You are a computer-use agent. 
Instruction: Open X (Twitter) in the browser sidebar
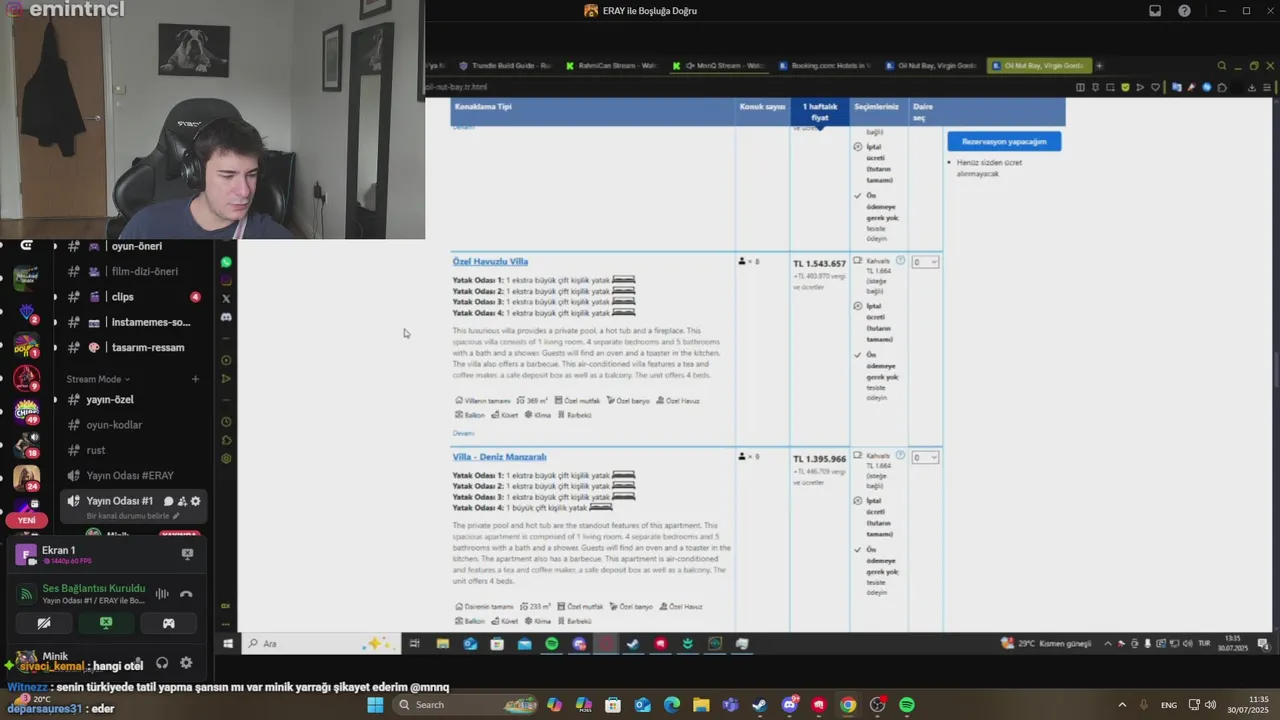coord(226,298)
